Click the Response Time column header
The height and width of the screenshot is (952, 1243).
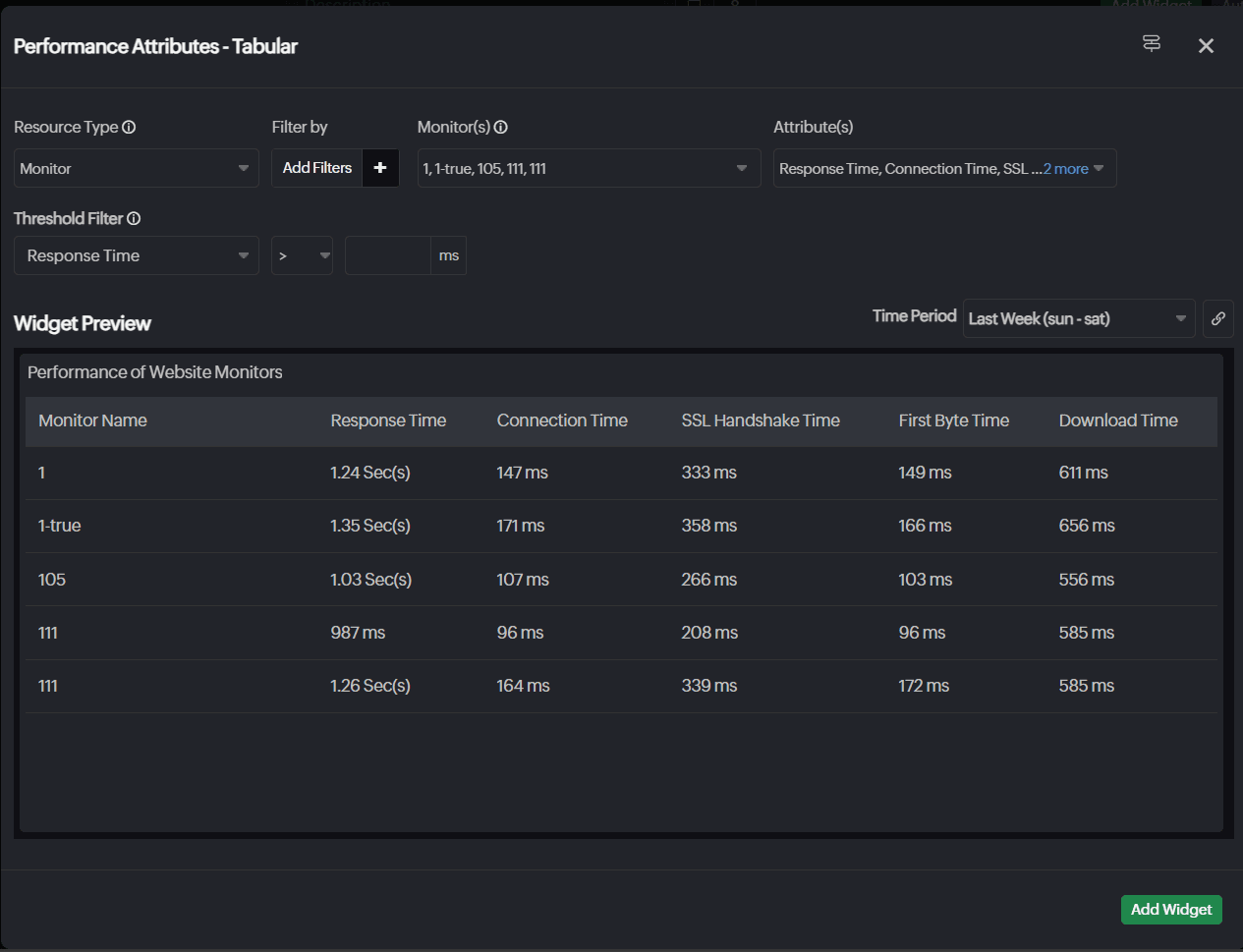[388, 420]
